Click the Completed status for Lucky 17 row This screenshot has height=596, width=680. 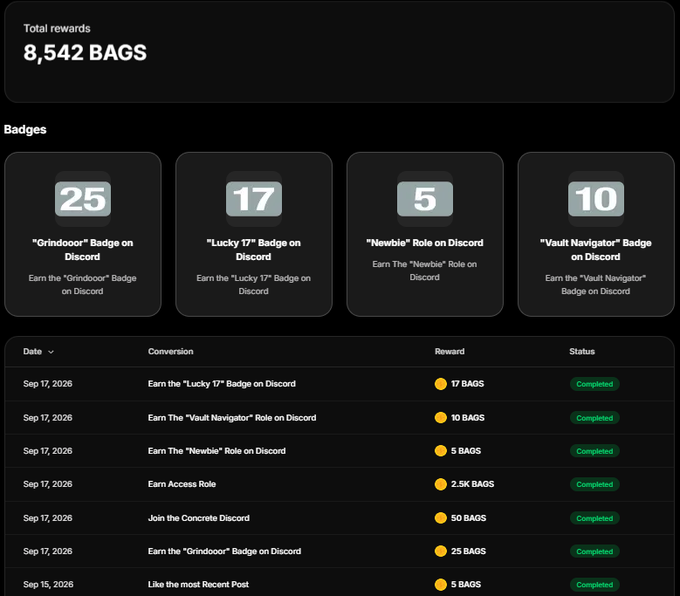click(x=594, y=384)
